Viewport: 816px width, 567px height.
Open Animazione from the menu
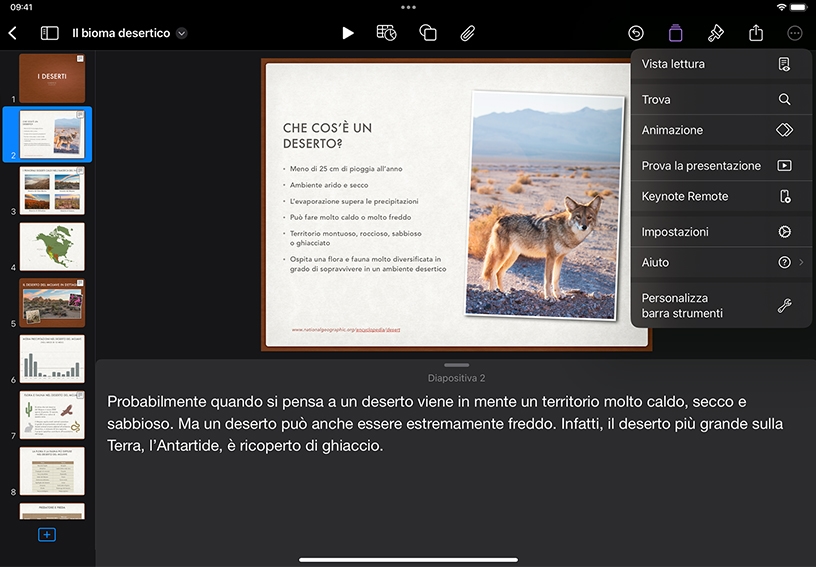click(x=721, y=130)
